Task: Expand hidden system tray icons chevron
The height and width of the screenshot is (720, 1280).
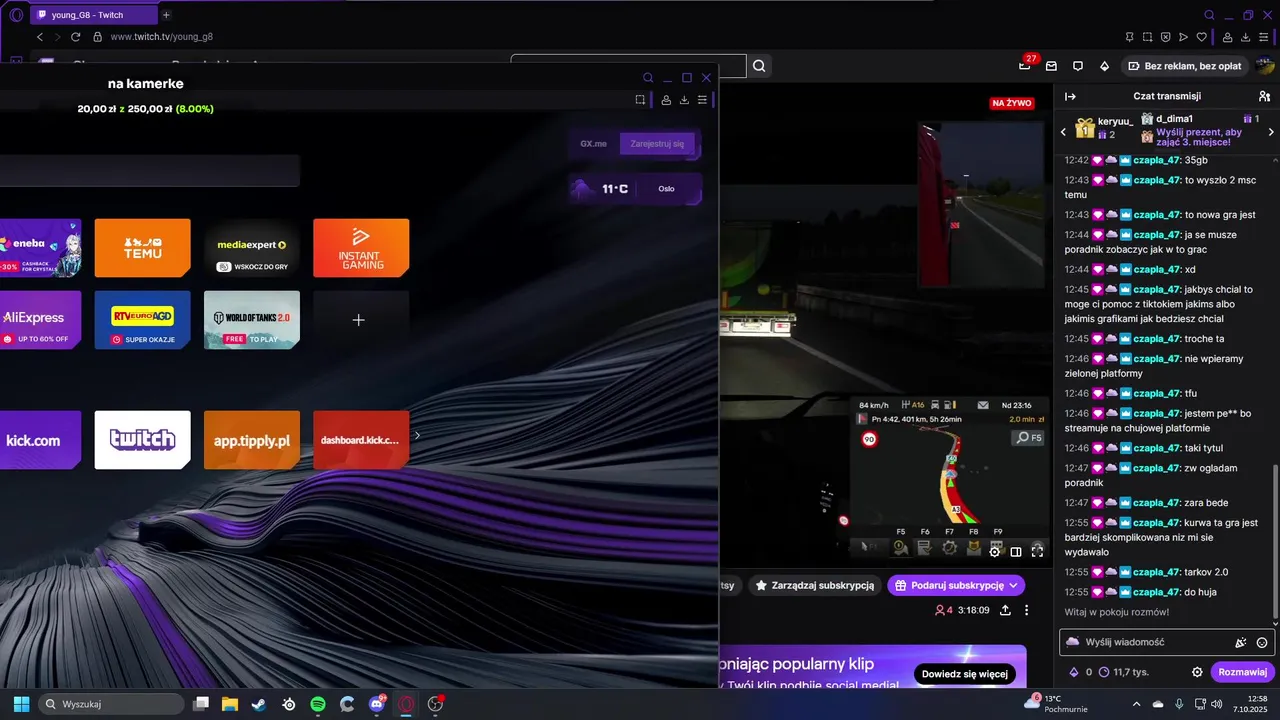Action: [1136, 704]
